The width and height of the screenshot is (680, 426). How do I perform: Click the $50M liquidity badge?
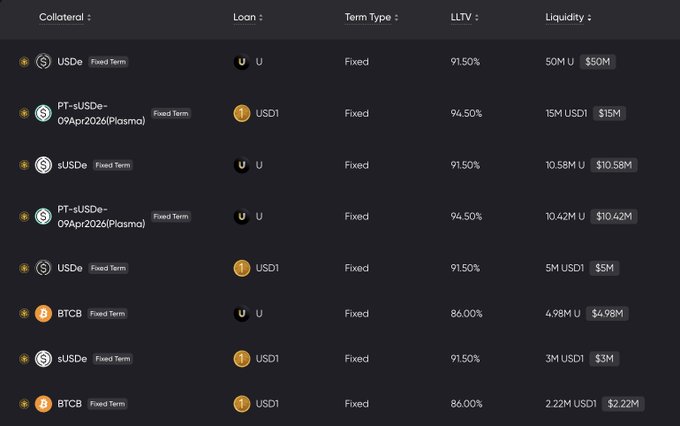598,62
